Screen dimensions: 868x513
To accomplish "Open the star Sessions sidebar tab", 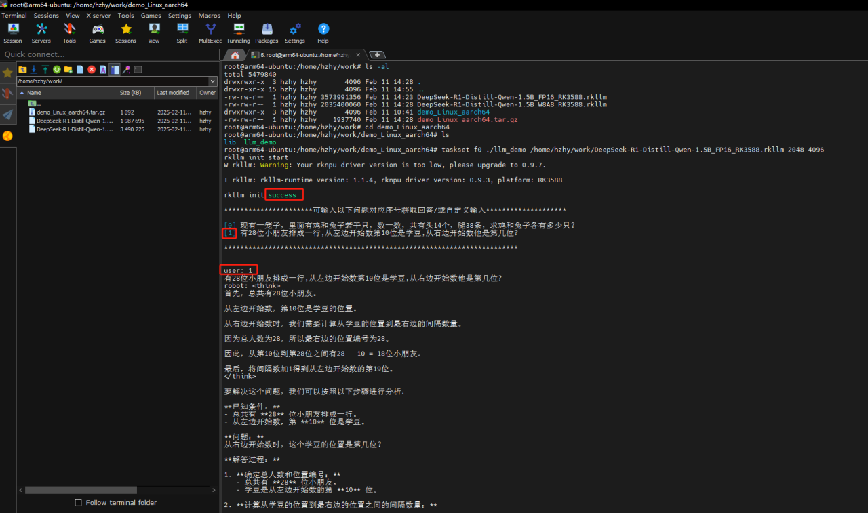I will pos(8,72).
